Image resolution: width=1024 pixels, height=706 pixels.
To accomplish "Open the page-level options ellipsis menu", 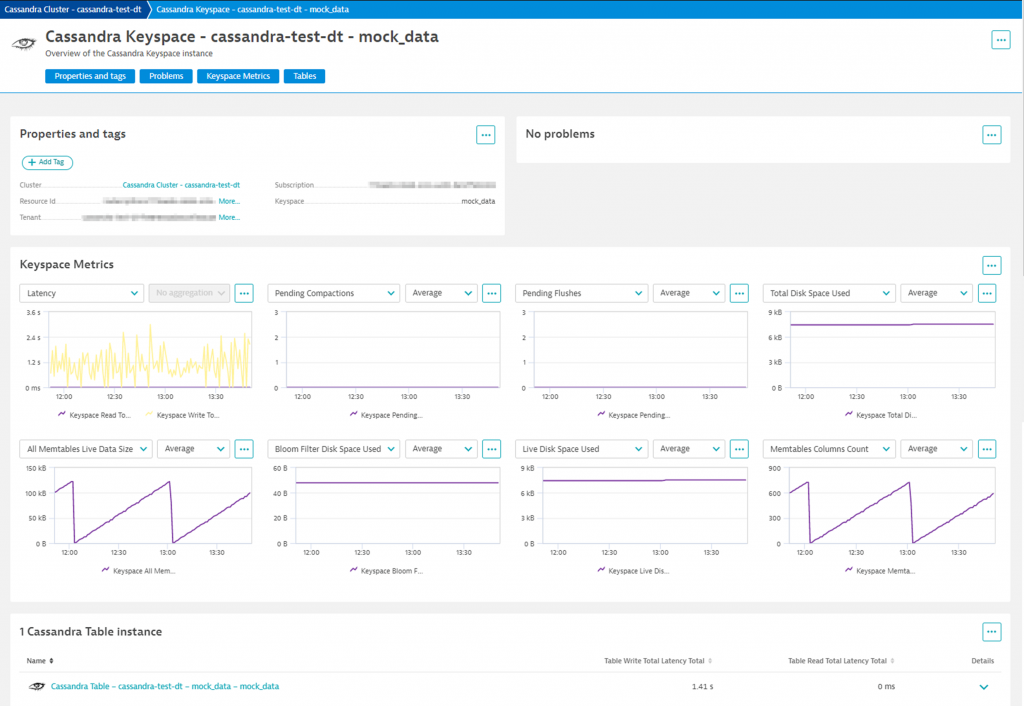I will 1000,39.
